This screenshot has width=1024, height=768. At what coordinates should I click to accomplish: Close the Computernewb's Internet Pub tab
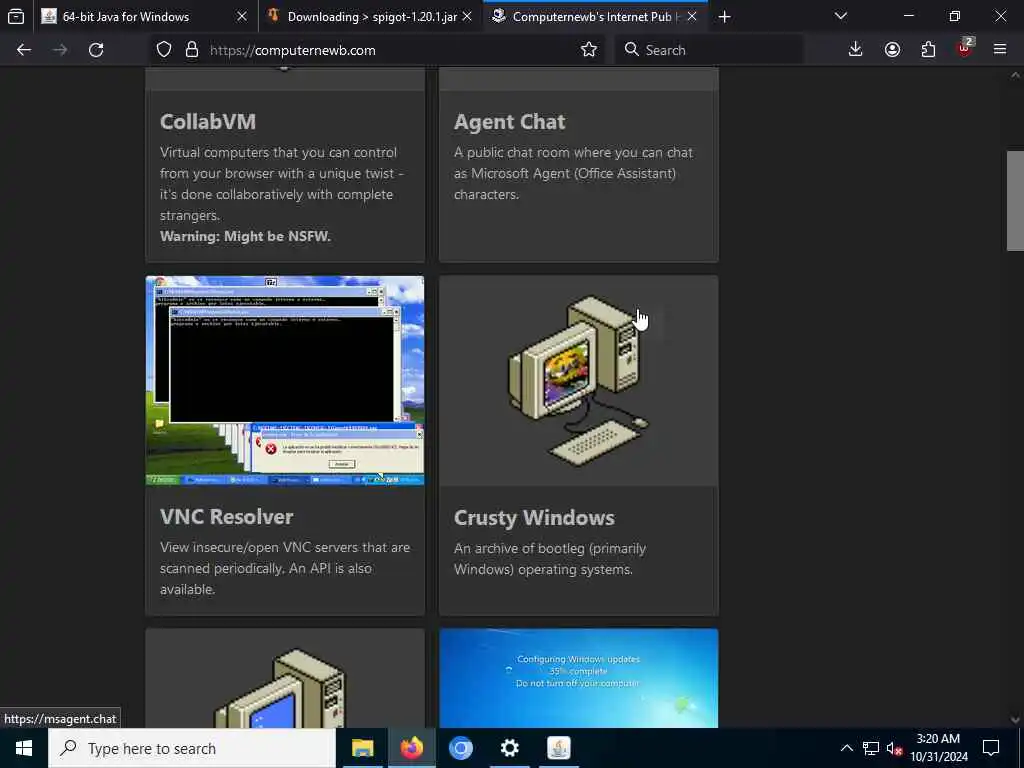click(692, 16)
